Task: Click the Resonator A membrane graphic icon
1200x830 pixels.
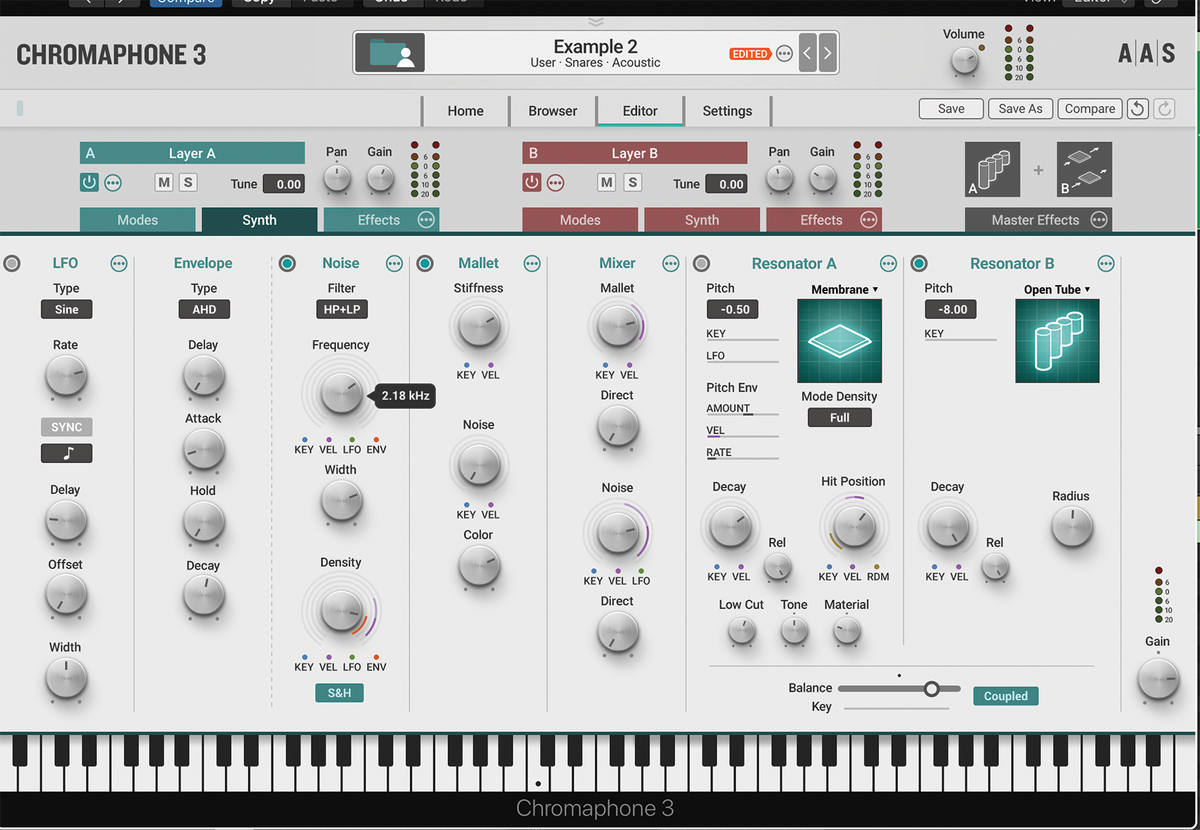Action: pos(839,340)
